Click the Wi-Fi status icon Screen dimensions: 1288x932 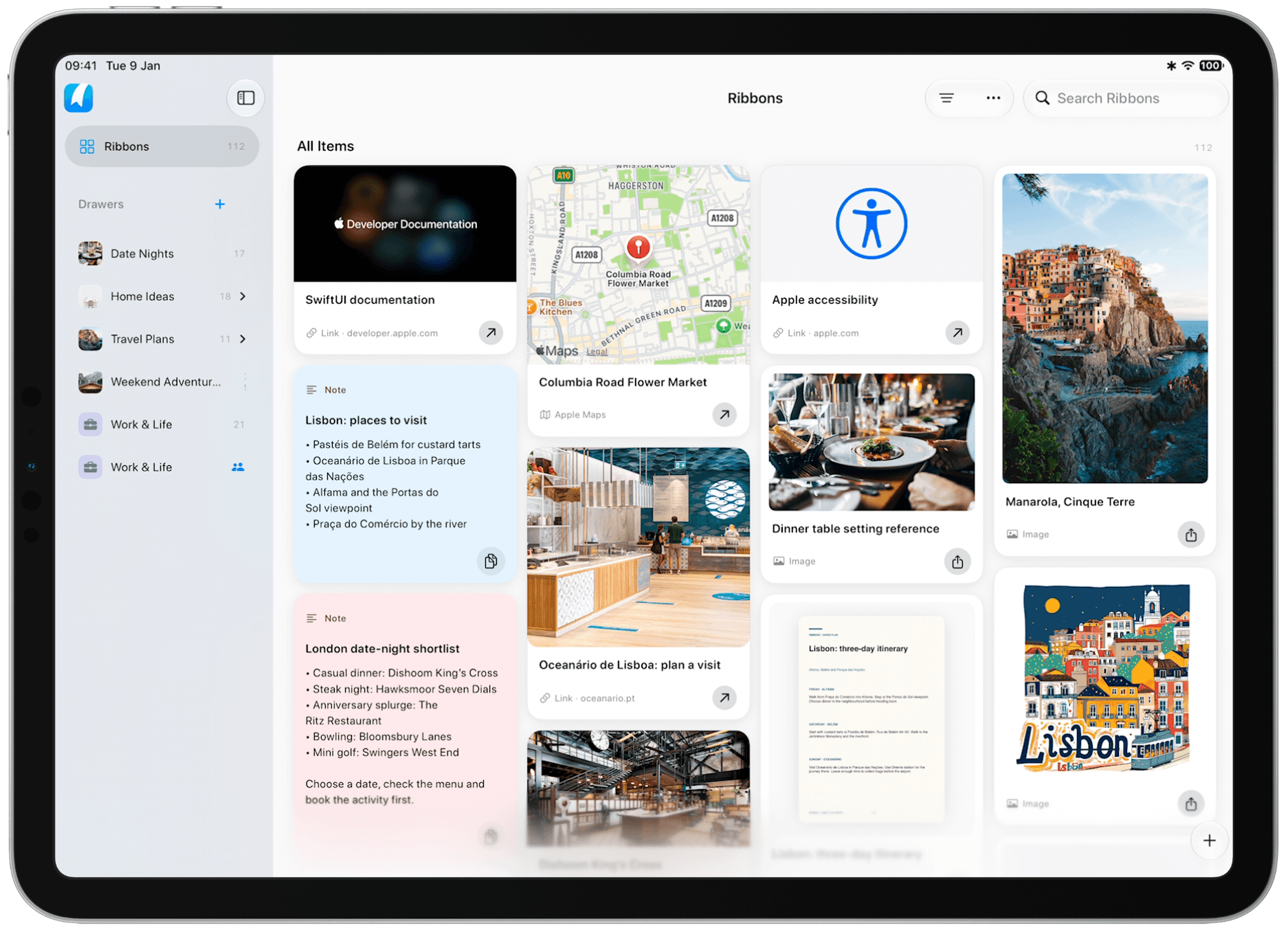[x=1188, y=66]
